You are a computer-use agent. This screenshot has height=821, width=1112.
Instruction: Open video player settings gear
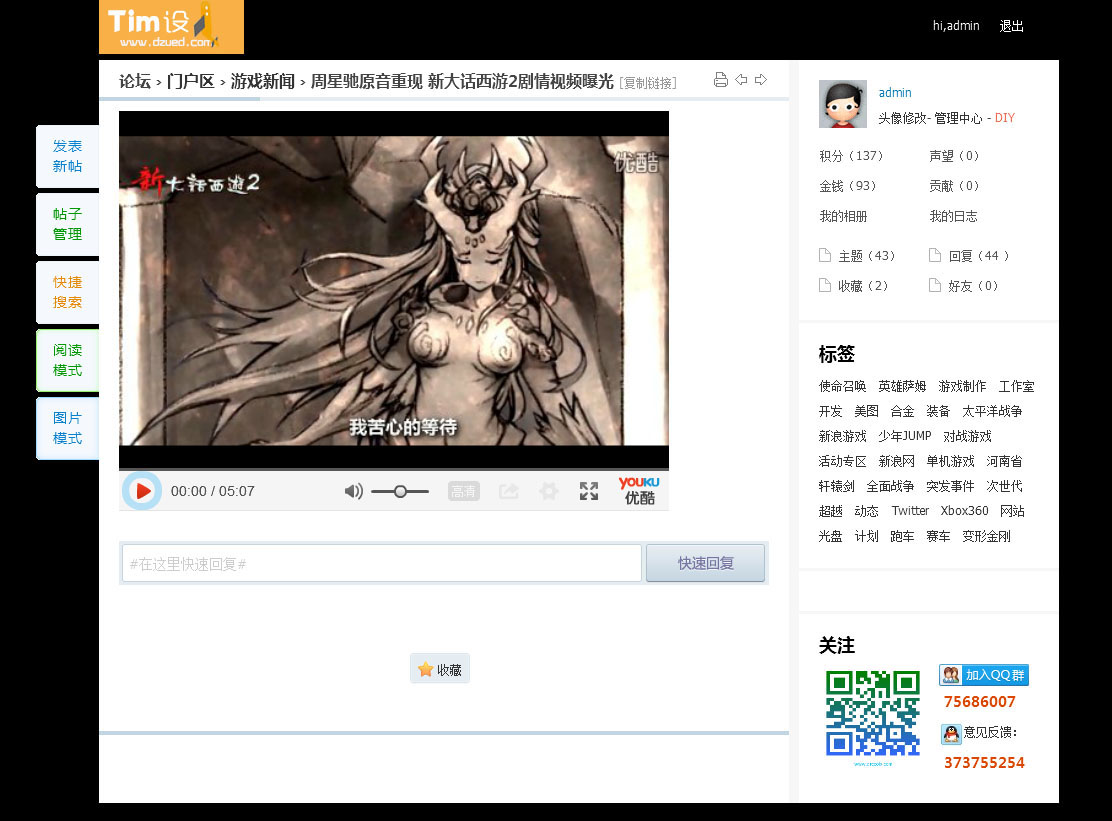(549, 491)
